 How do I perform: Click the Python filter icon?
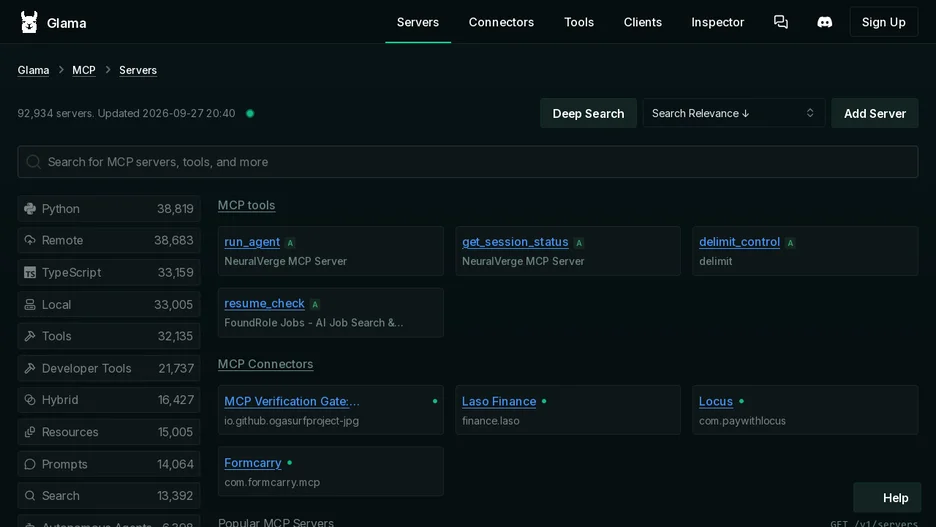pyautogui.click(x=30, y=209)
